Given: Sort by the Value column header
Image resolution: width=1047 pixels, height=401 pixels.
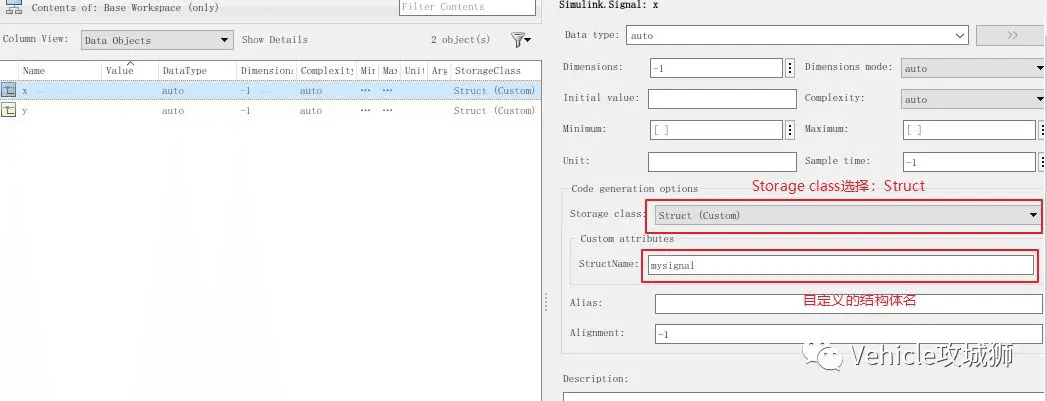Looking at the screenshot, I should click(130, 70).
